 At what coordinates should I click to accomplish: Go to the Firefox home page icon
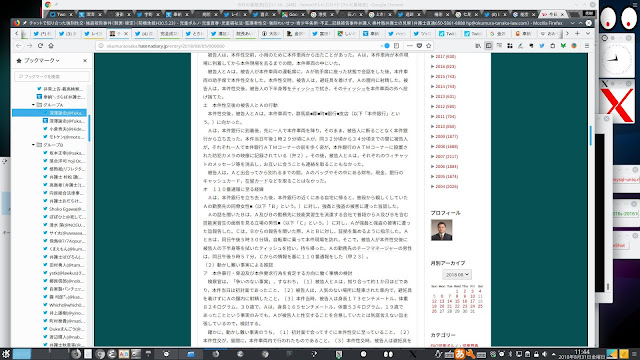(51, 46)
